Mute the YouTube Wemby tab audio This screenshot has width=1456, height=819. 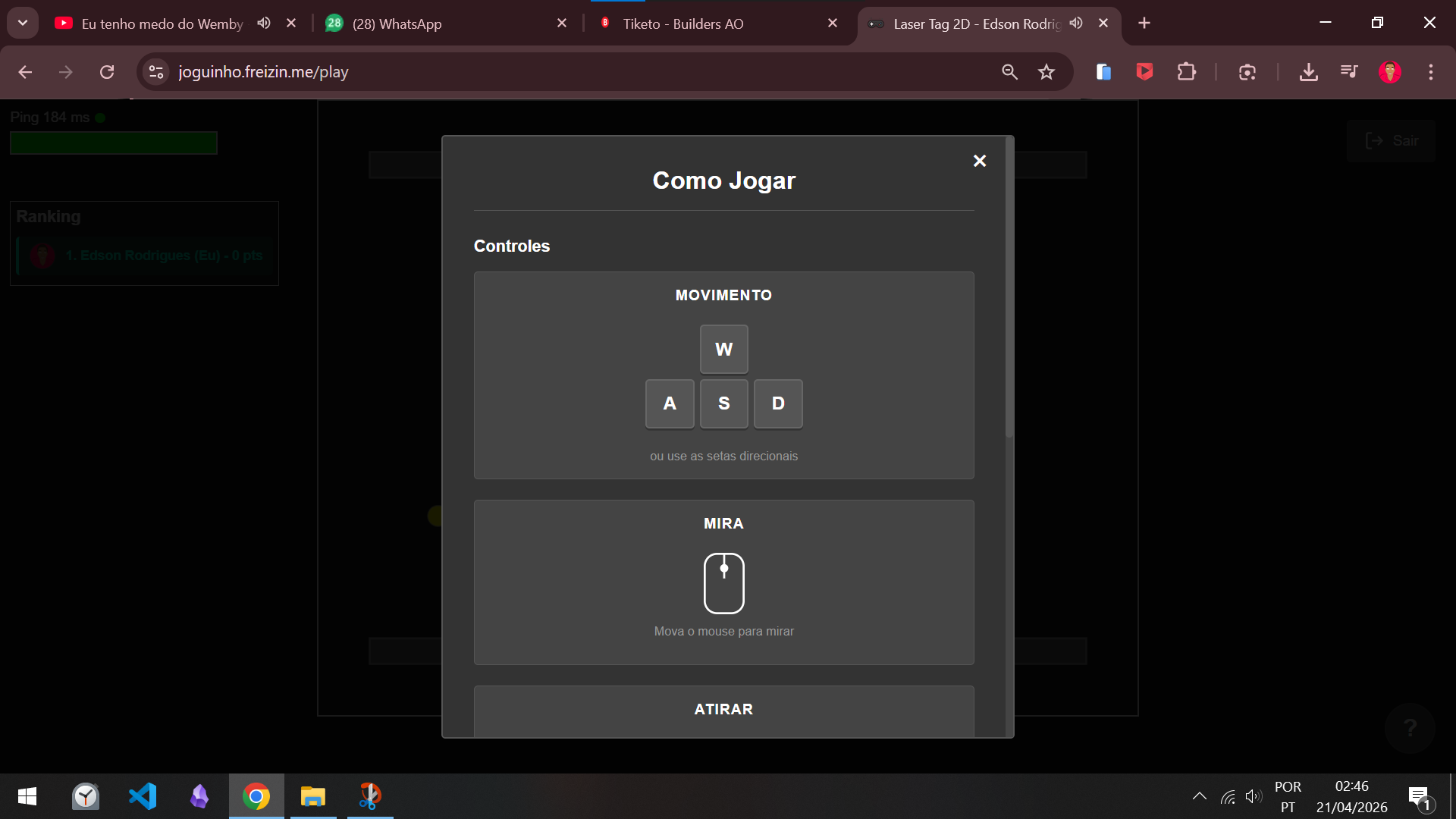point(263,24)
